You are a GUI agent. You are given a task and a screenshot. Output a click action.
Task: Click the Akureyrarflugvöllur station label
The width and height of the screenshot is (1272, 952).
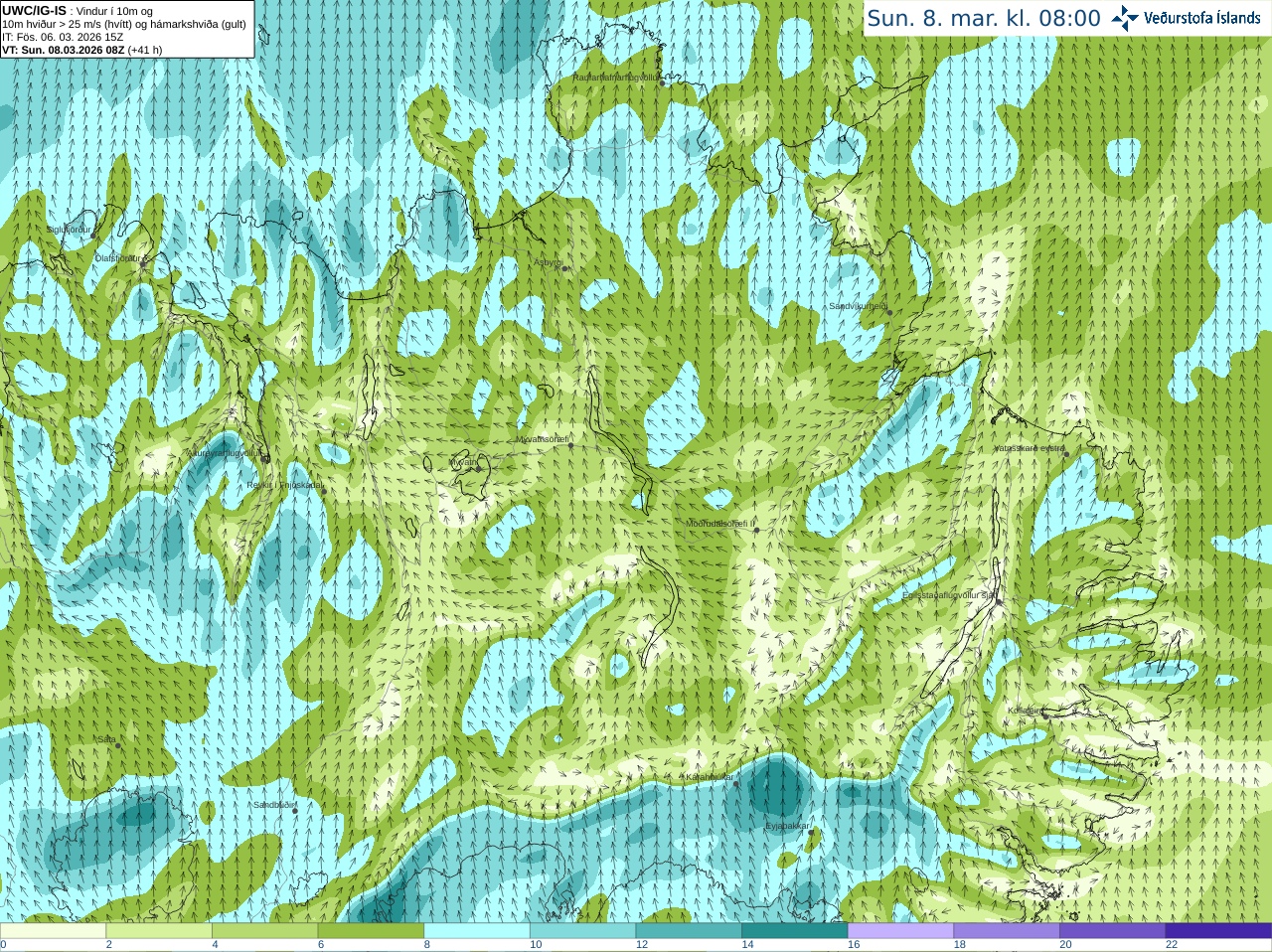point(225,453)
